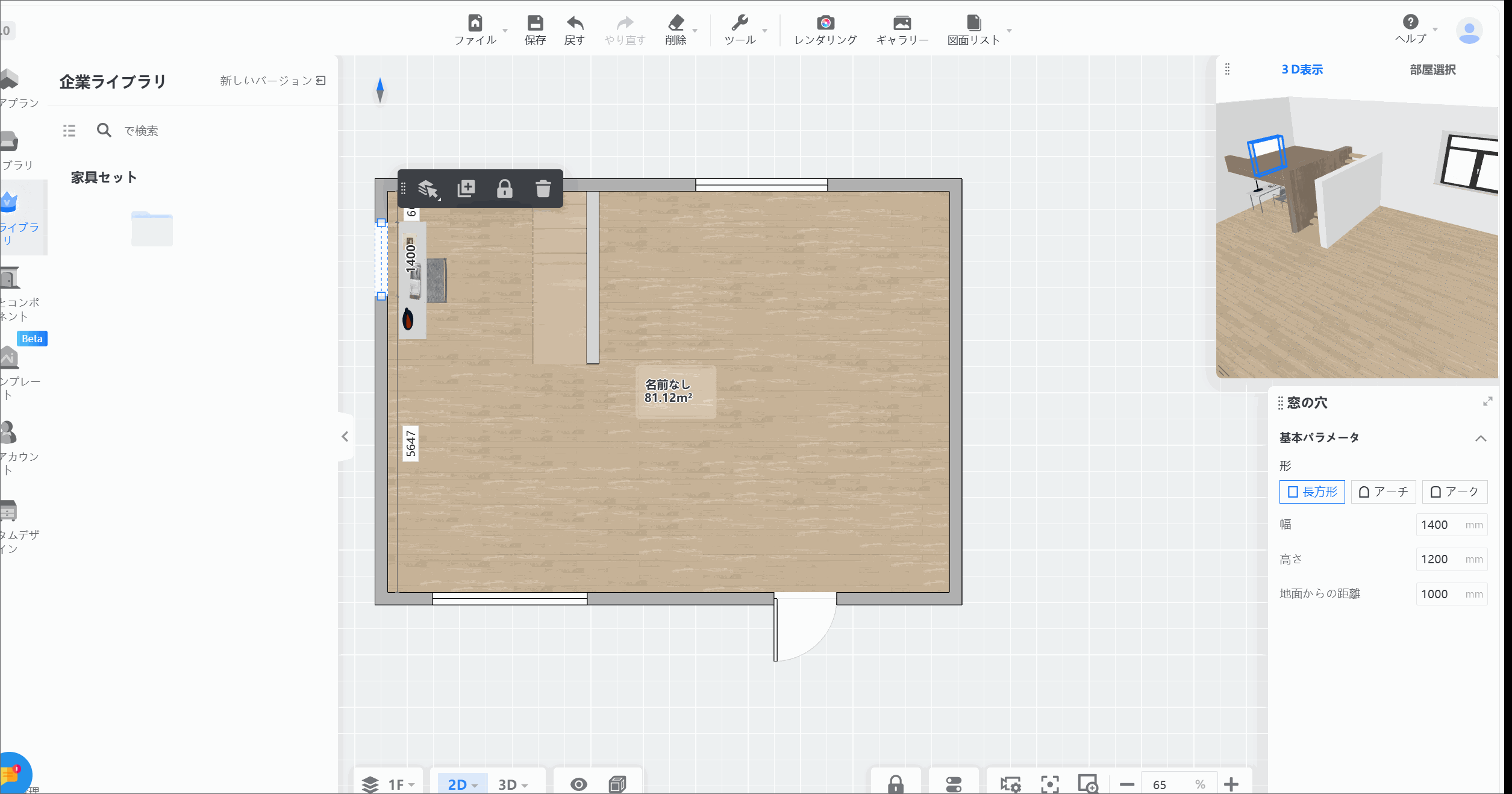The width and height of the screenshot is (1512, 794).
Task: Zoom in with the plus button
Action: (x=1231, y=784)
